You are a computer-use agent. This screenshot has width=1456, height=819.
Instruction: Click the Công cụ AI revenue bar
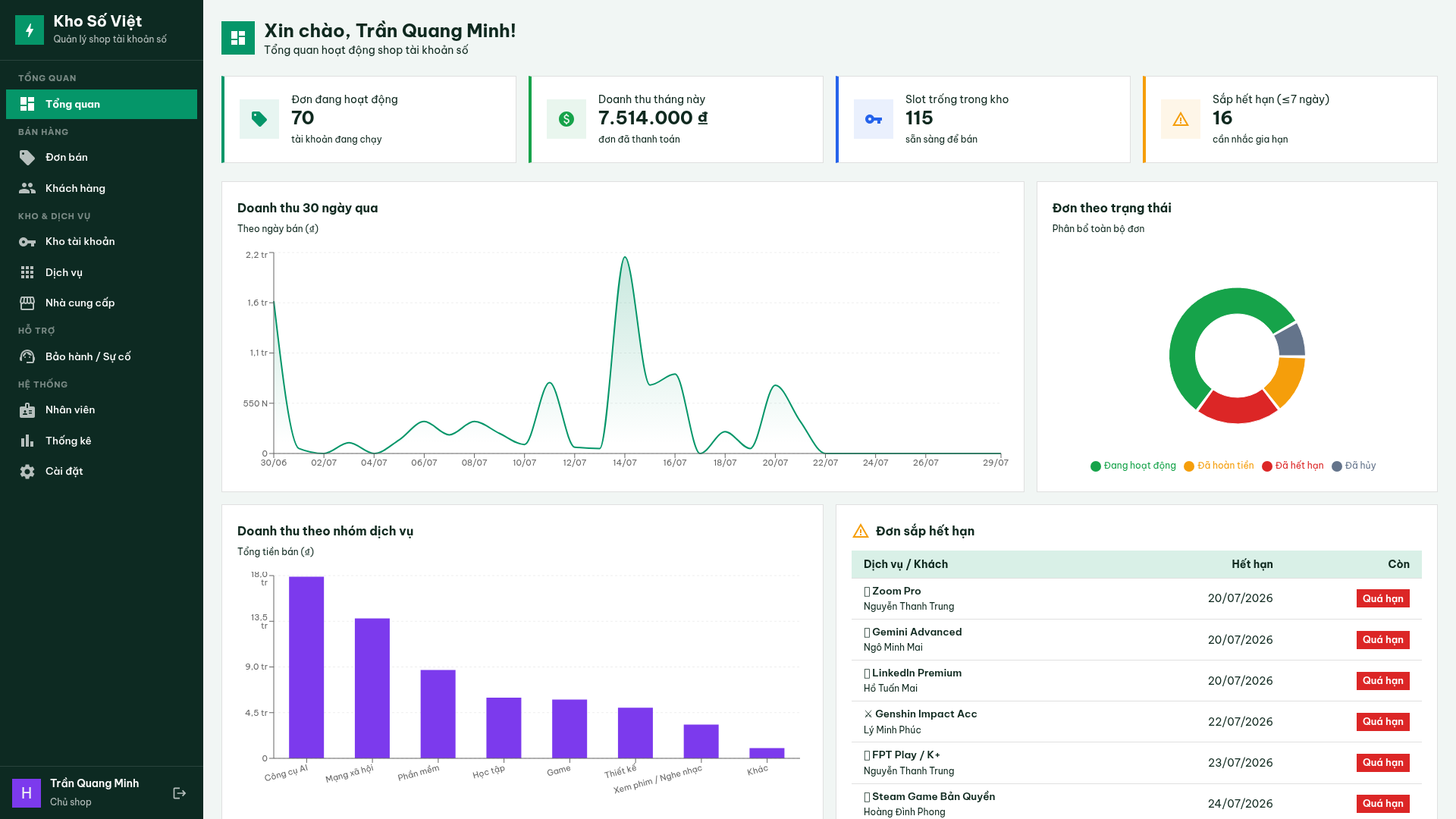pyautogui.click(x=306, y=667)
